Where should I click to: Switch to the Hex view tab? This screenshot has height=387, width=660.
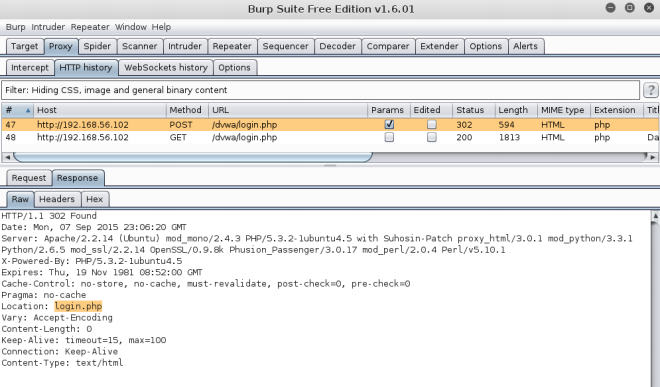tap(95, 199)
